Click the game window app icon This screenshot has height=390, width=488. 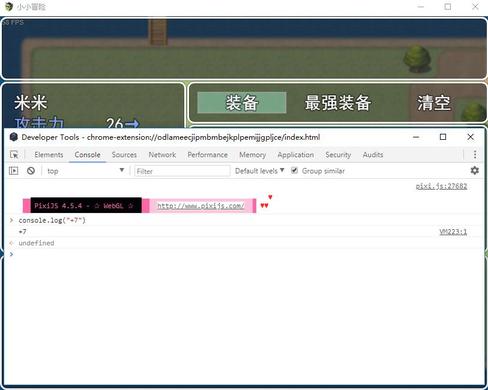click(9, 7)
